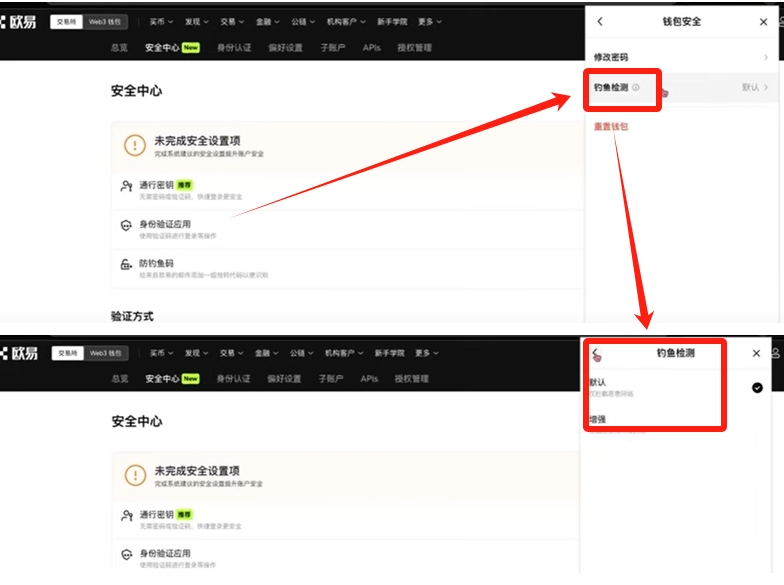The width and height of the screenshot is (784, 585).
Task: Open the 身份验证应用 setting in lower screenshot
Action: (x=346, y=558)
